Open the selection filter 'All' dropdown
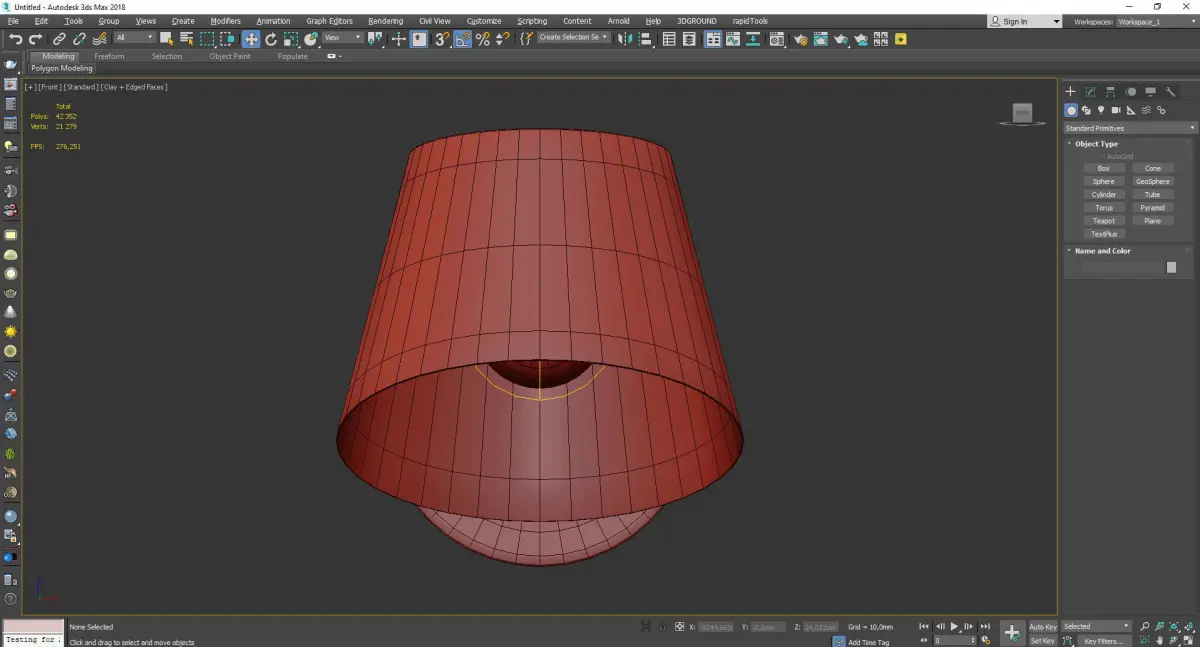This screenshot has width=1200, height=647. [x=134, y=38]
